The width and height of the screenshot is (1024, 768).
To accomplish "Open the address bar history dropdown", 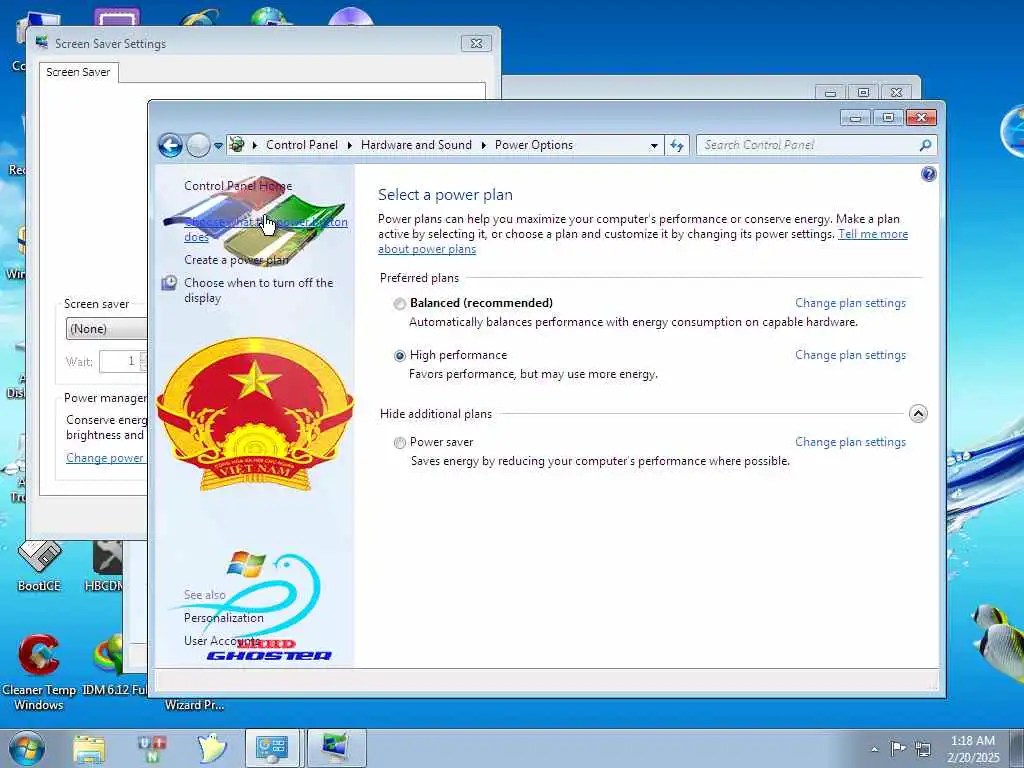I will pyautogui.click(x=654, y=146).
